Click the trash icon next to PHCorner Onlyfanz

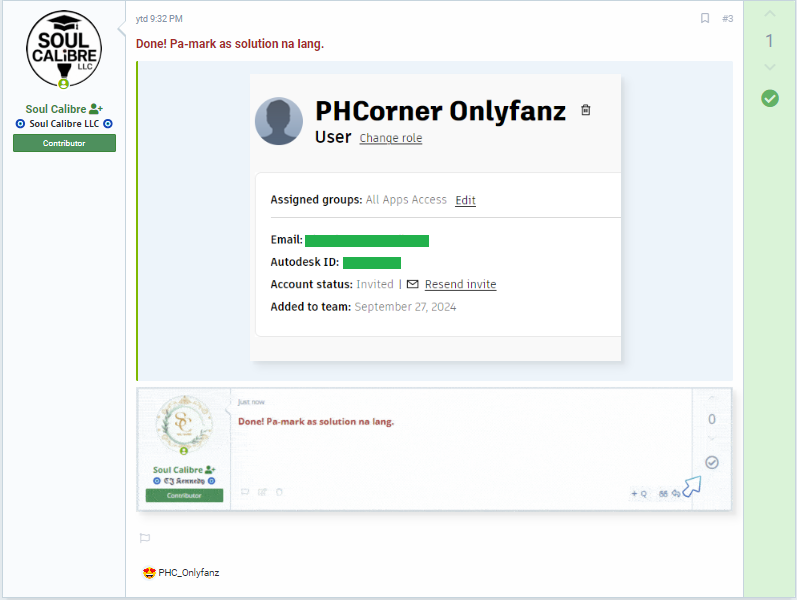click(x=586, y=110)
